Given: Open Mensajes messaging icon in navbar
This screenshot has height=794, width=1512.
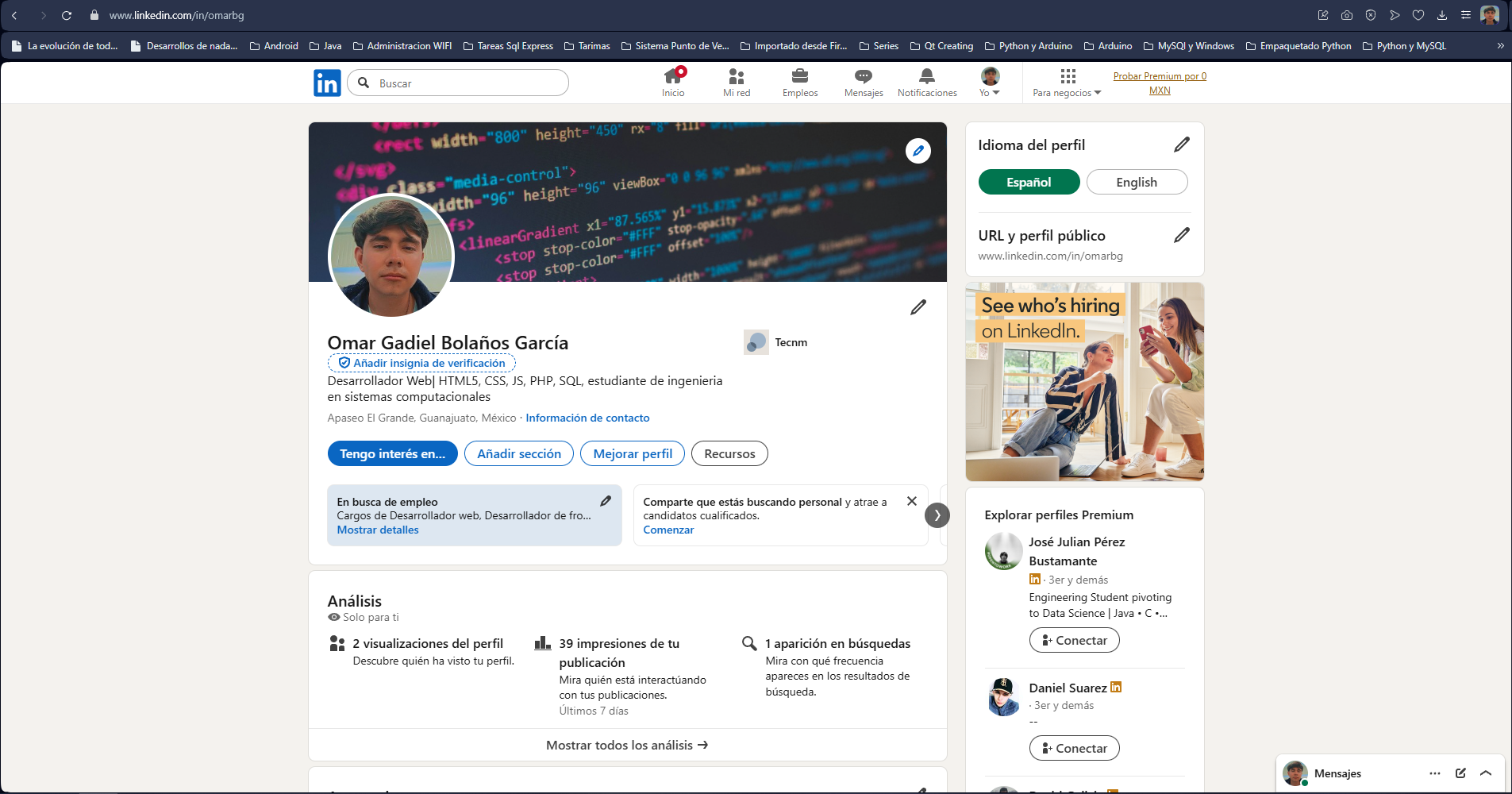Looking at the screenshot, I should [x=864, y=83].
